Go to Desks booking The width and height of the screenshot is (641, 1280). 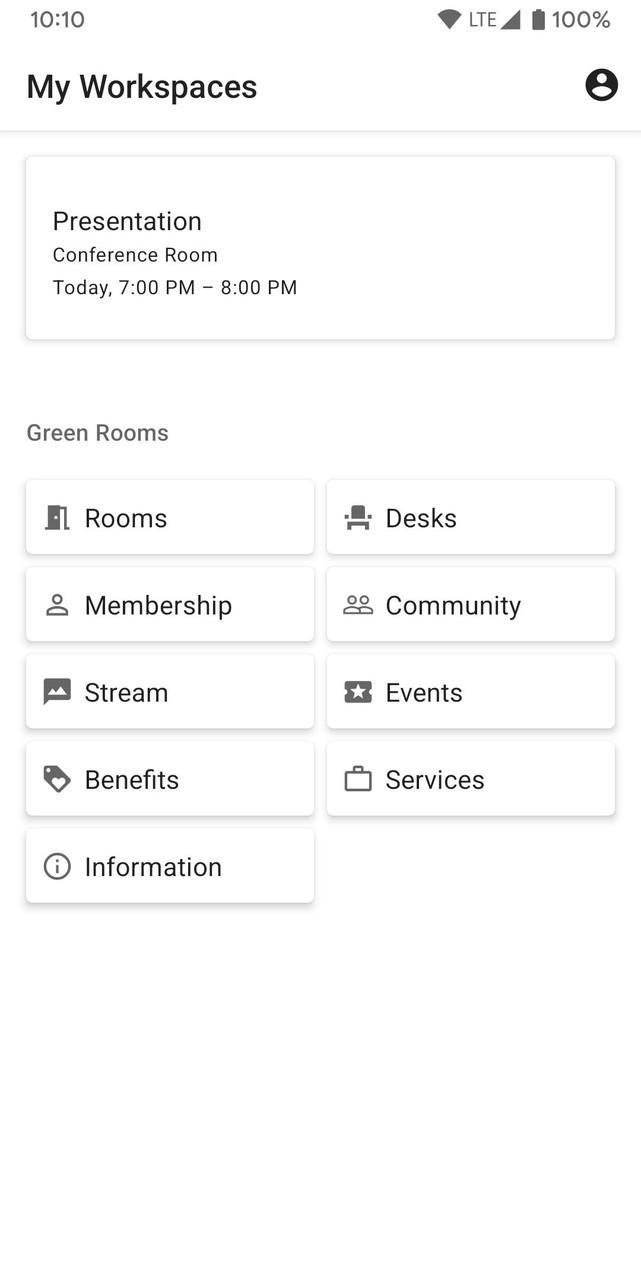tap(470, 517)
